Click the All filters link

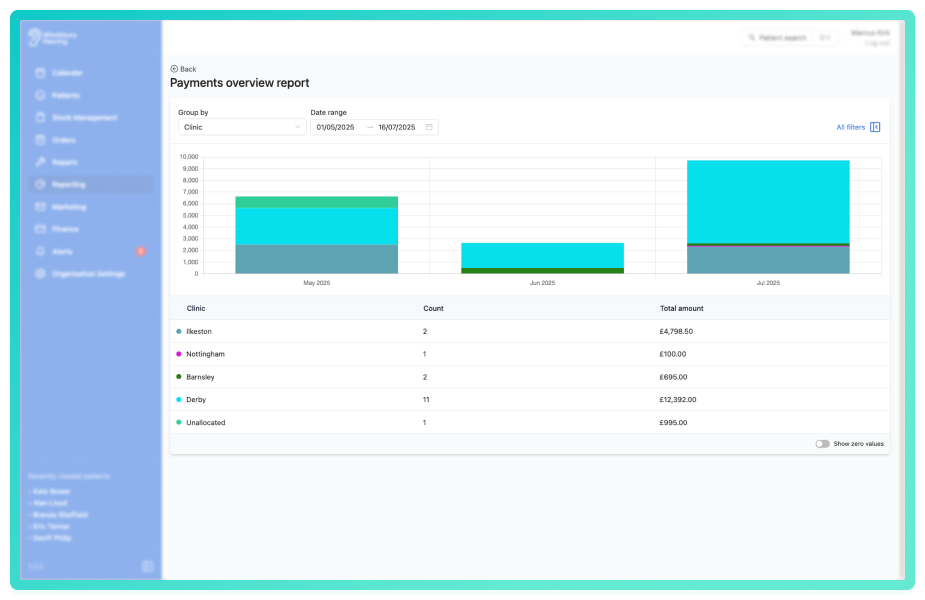tap(850, 127)
